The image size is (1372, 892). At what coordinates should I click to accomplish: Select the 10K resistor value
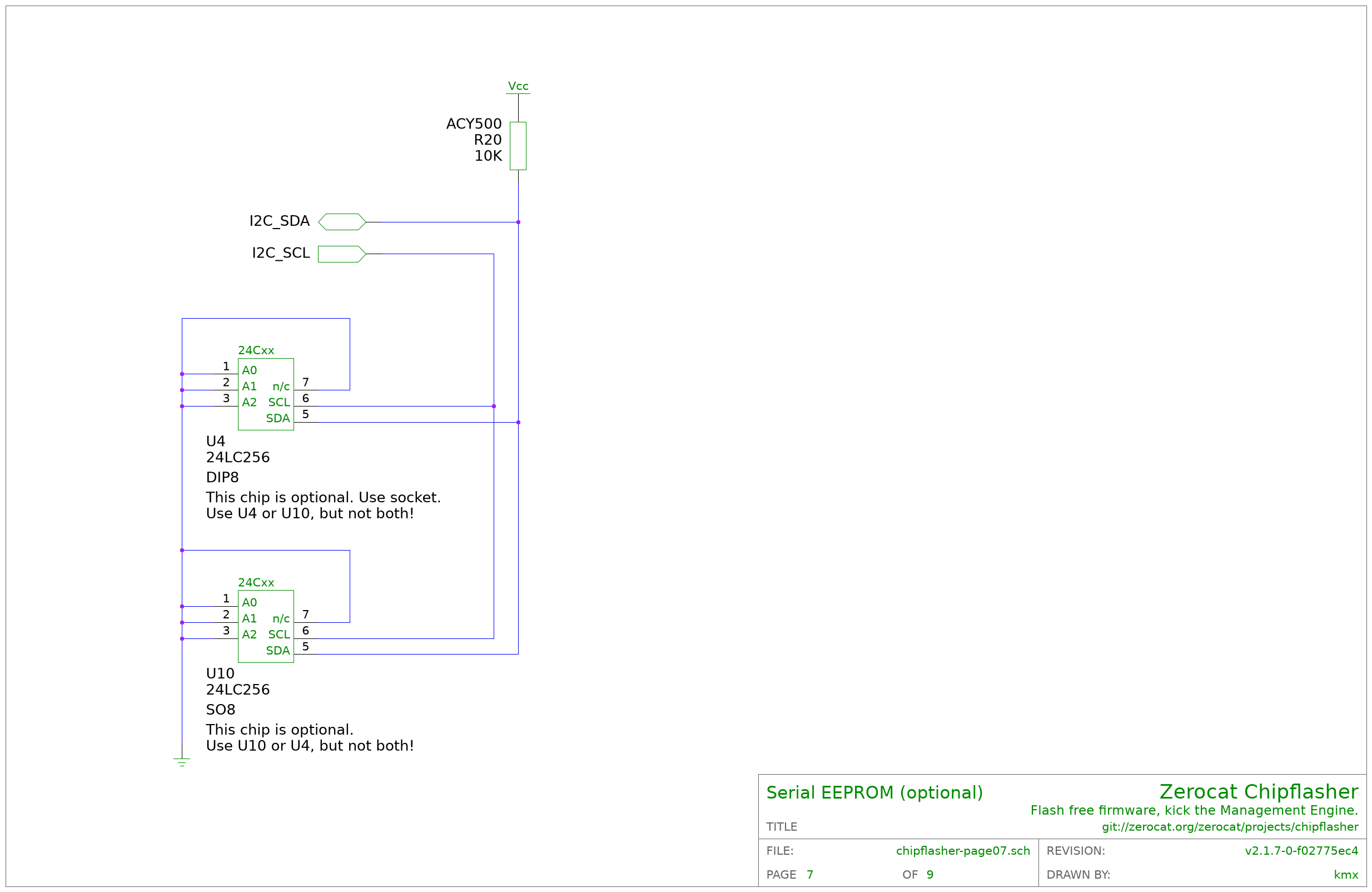[x=488, y=156]
